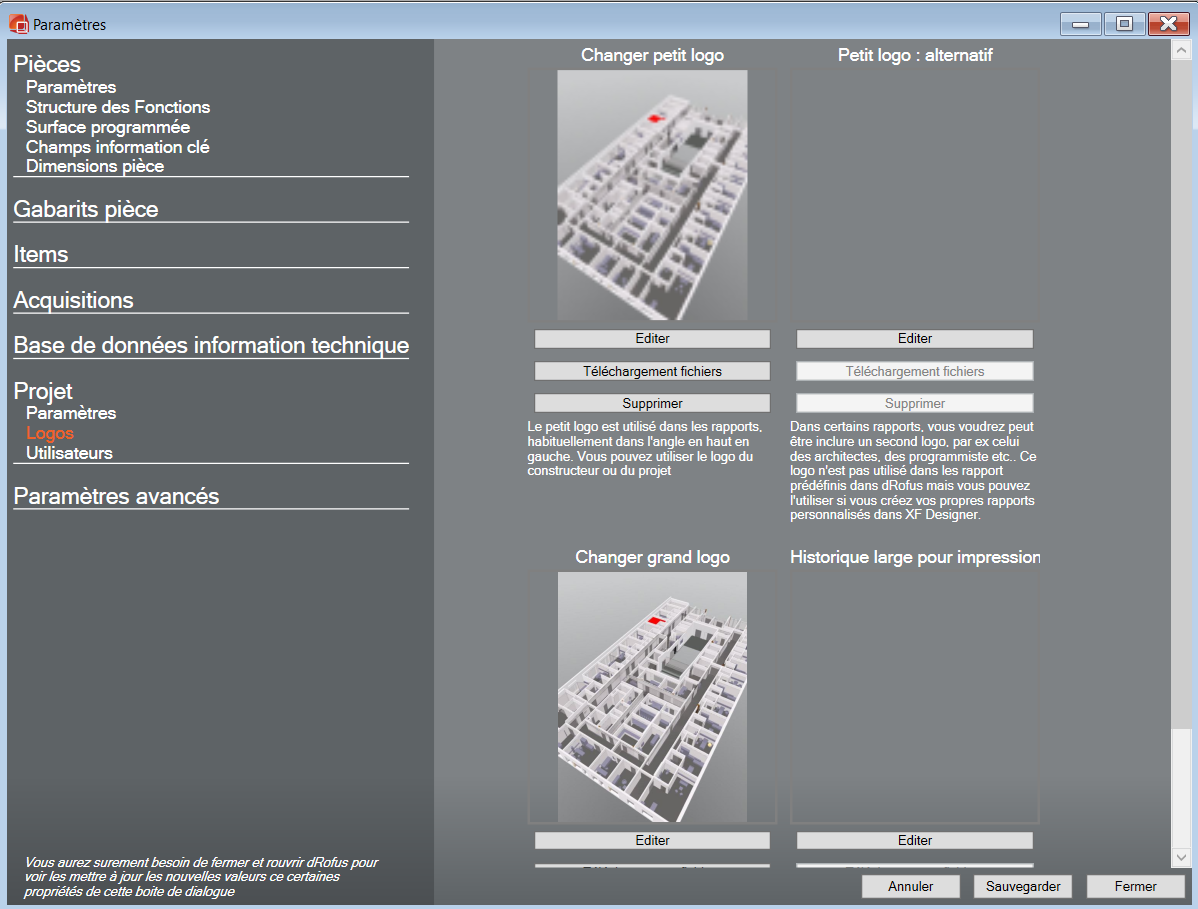1198x909 pixels.
Task: Open Base de données information technique
Action: (x=211, y=345)
